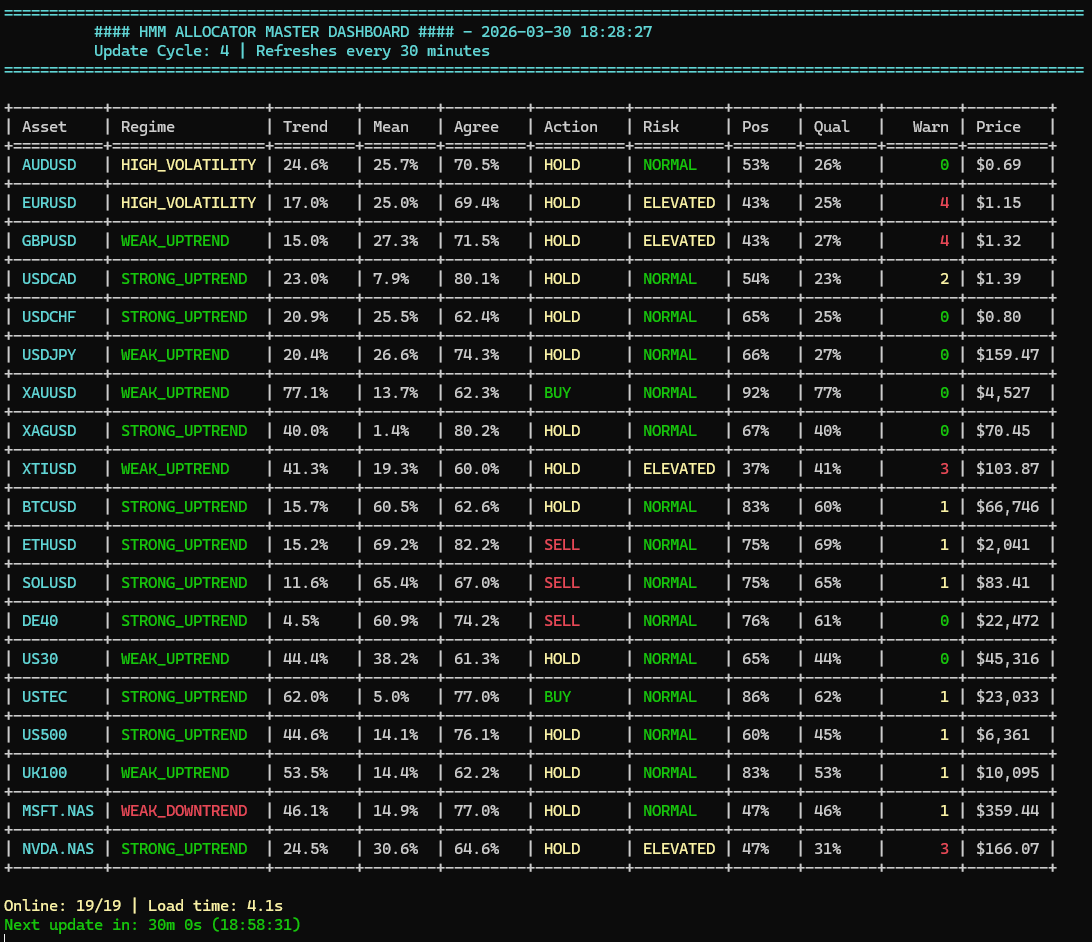Click SELL action in DE40 row
The height and width of the screenshot is (942, 1092).
(561, 621)
